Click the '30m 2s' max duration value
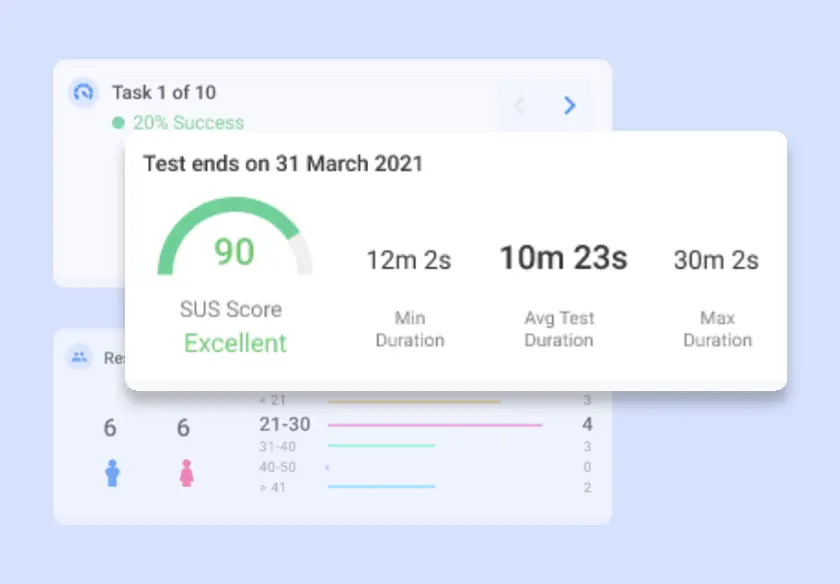 716,261
